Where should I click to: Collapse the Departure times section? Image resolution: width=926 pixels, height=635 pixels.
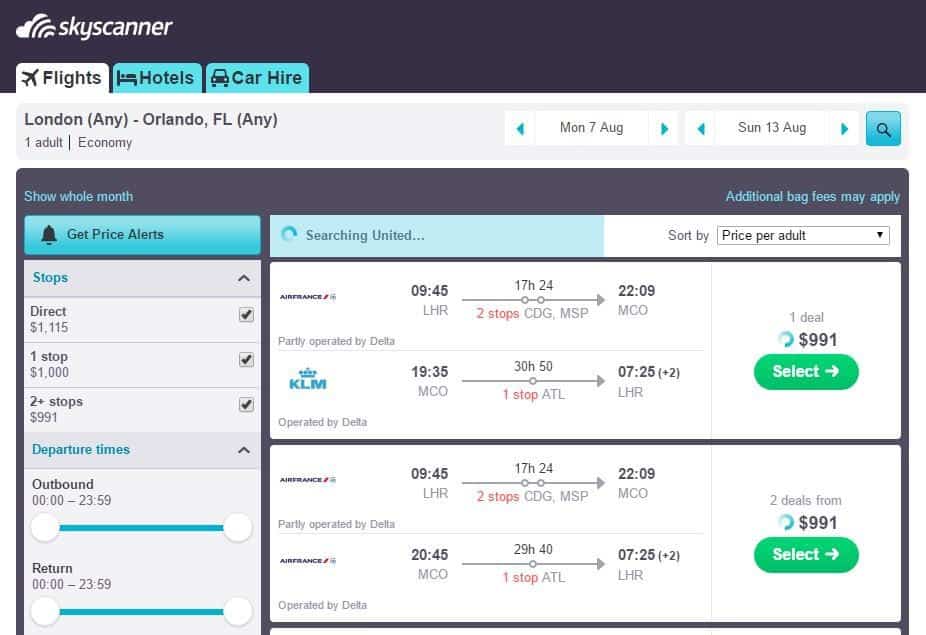click(243, 450)
